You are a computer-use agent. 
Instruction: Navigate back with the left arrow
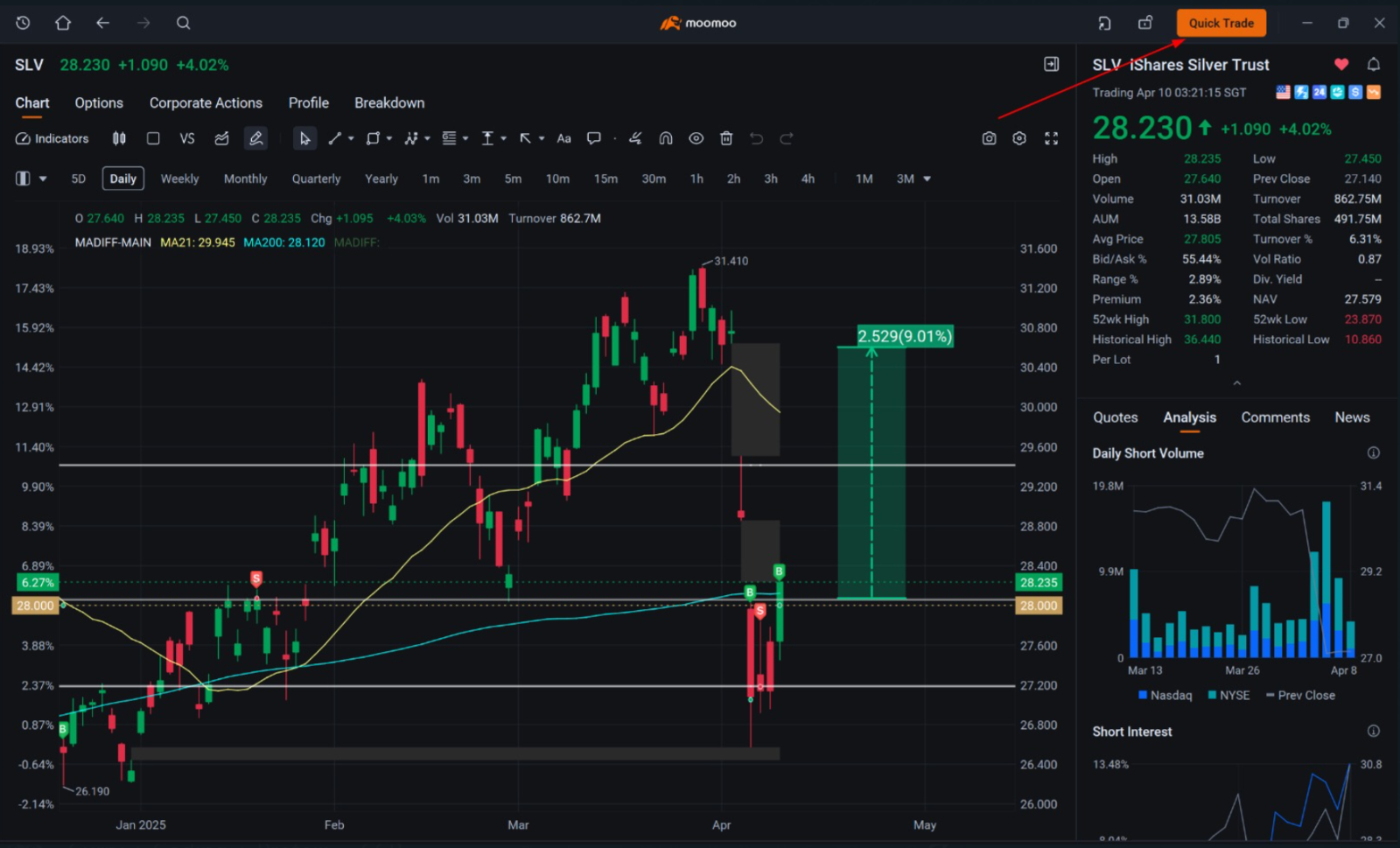pos(102,23)
